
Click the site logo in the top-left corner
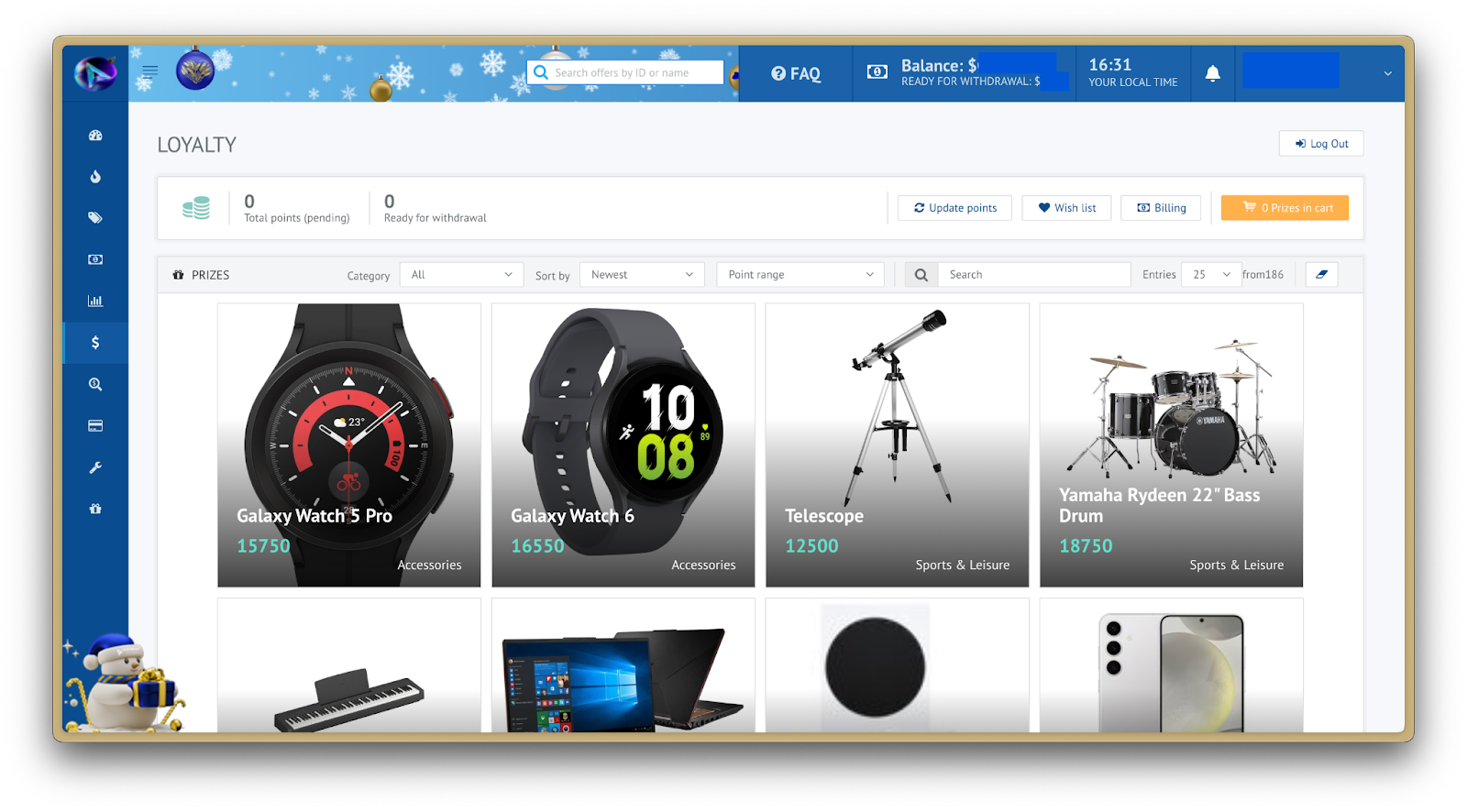(x=95, y=72)
